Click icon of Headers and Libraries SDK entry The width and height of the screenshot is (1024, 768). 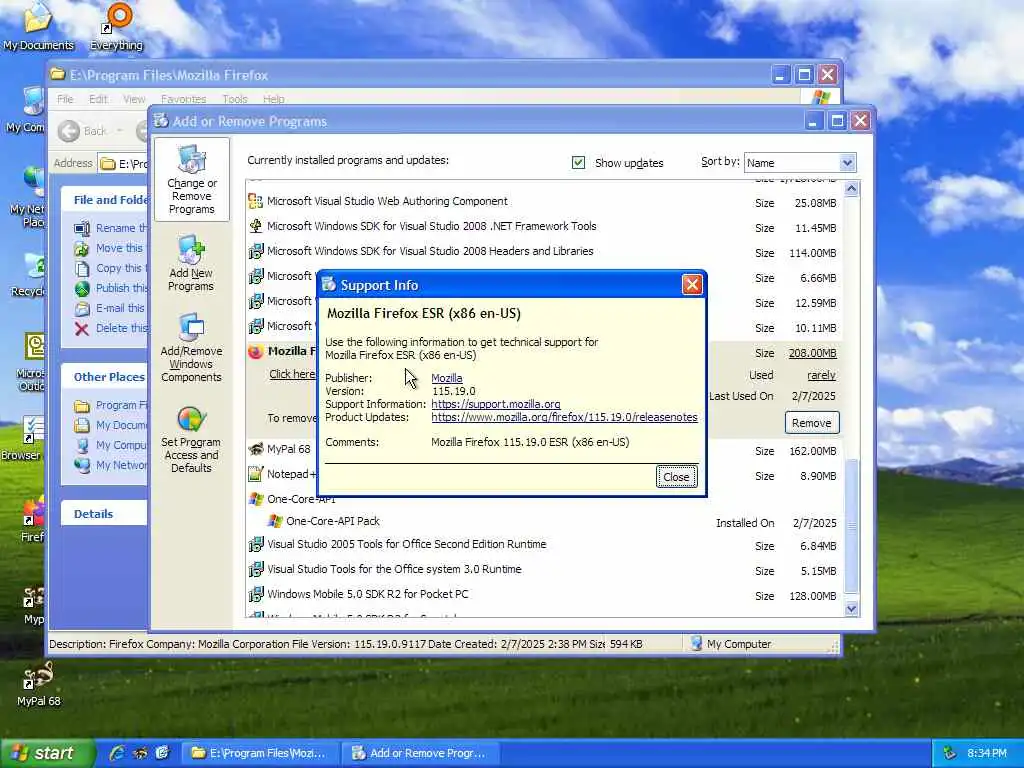(255, 251)
